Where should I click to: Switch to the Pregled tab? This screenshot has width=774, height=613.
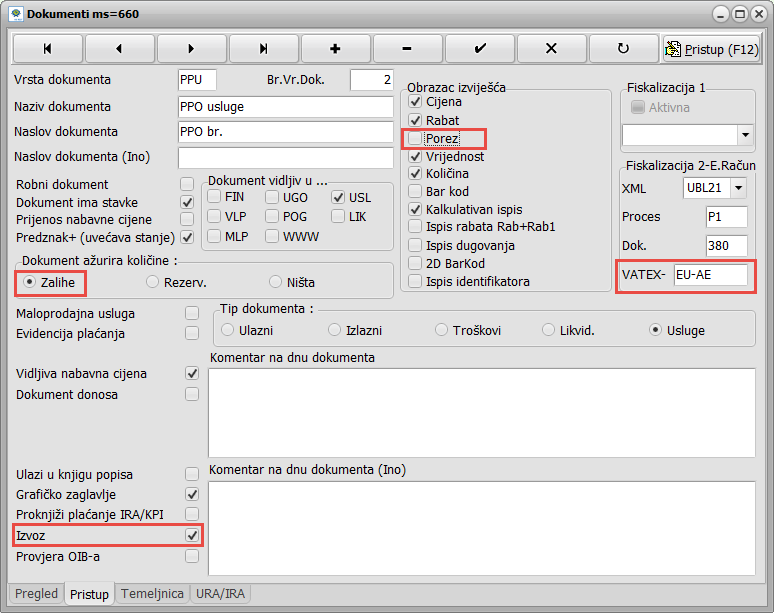(37, 594)
